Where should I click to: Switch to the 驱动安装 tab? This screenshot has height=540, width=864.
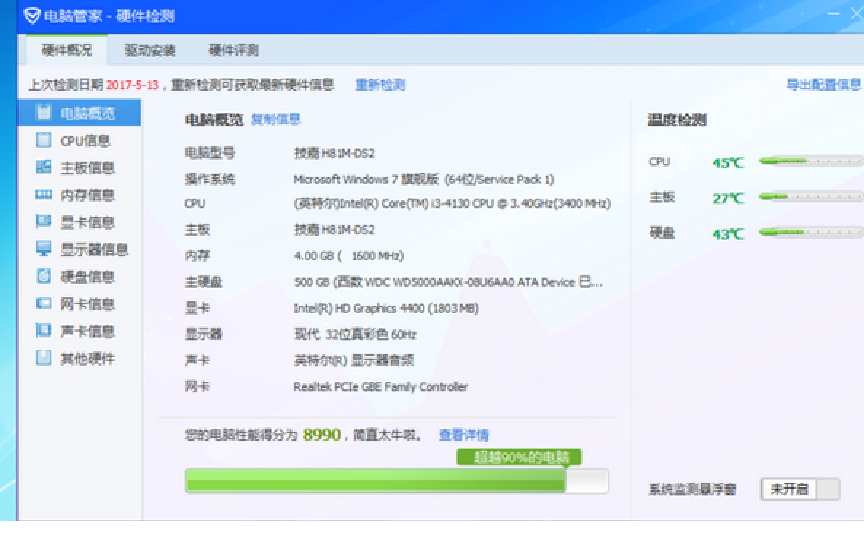click(x=150, y=50)
